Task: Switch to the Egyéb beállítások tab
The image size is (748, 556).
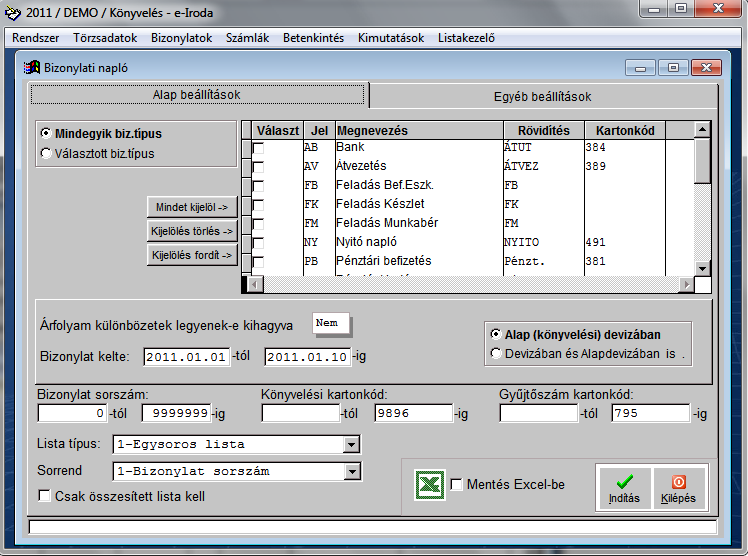Action: pyautogui.click(x=542, y=97)
